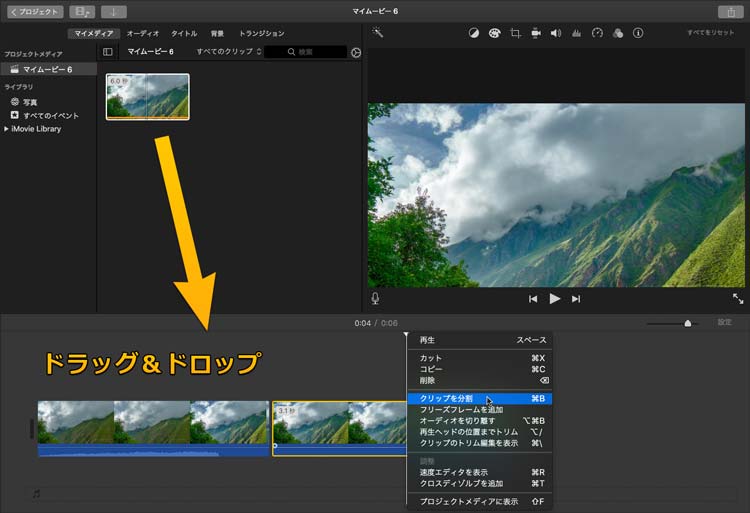Choose オーディオを切り離す in the context menu

(x=480, y=421)
